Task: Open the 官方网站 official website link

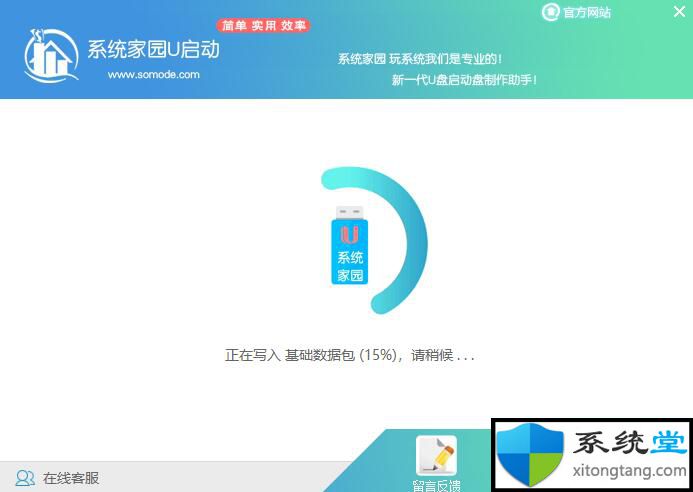Action: [x=576, y=12]
